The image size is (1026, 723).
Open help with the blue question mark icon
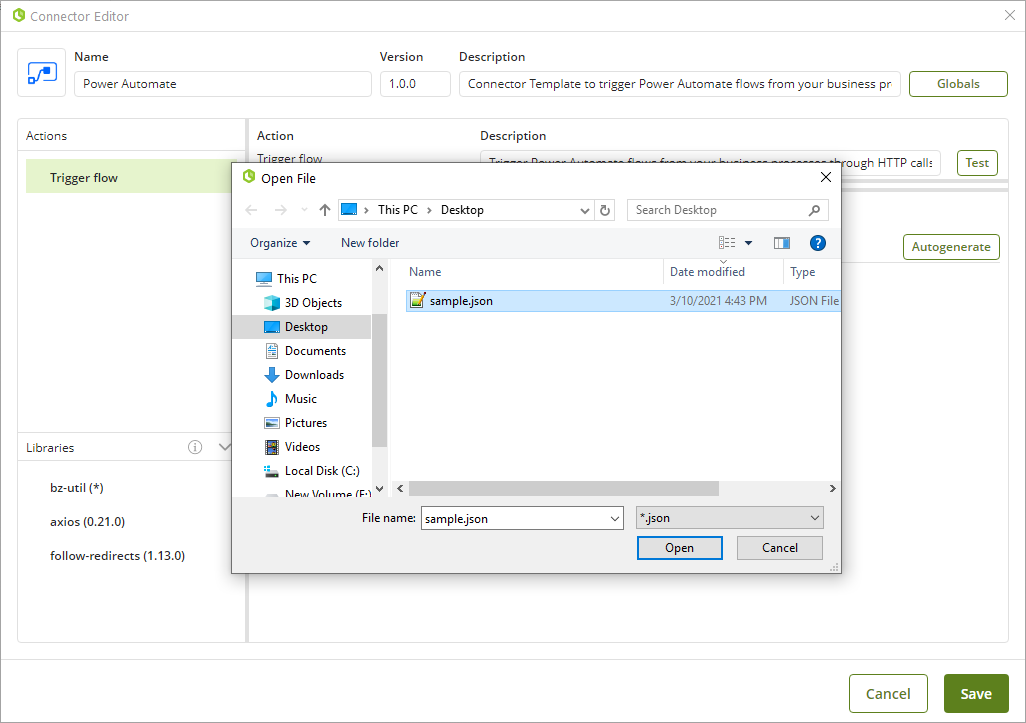(x=818, y=243)
